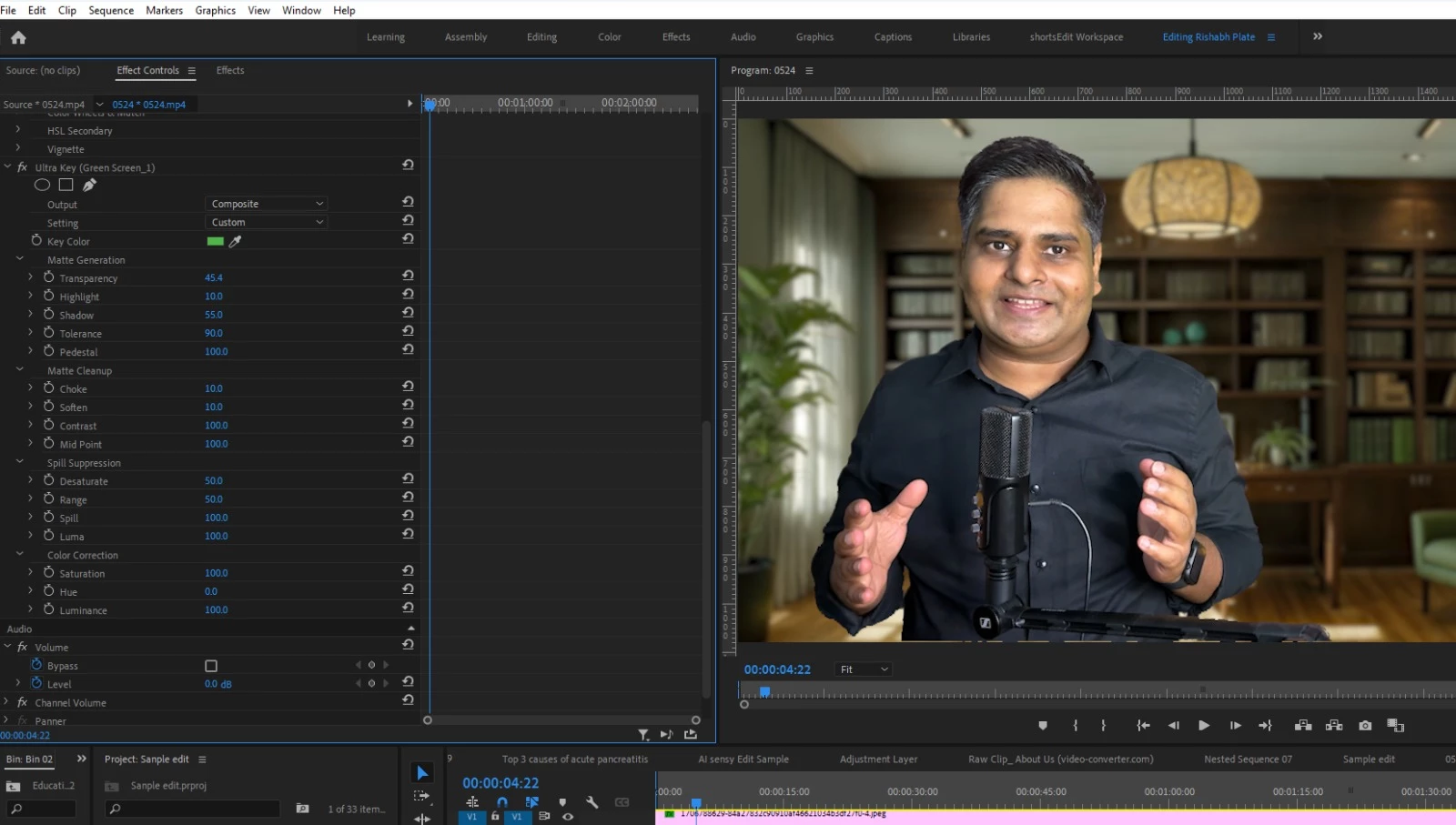Image resolution: width=1456 pixels, height=825 pixels.
Task: Go to Out point
Action: tap(1265, 726)
